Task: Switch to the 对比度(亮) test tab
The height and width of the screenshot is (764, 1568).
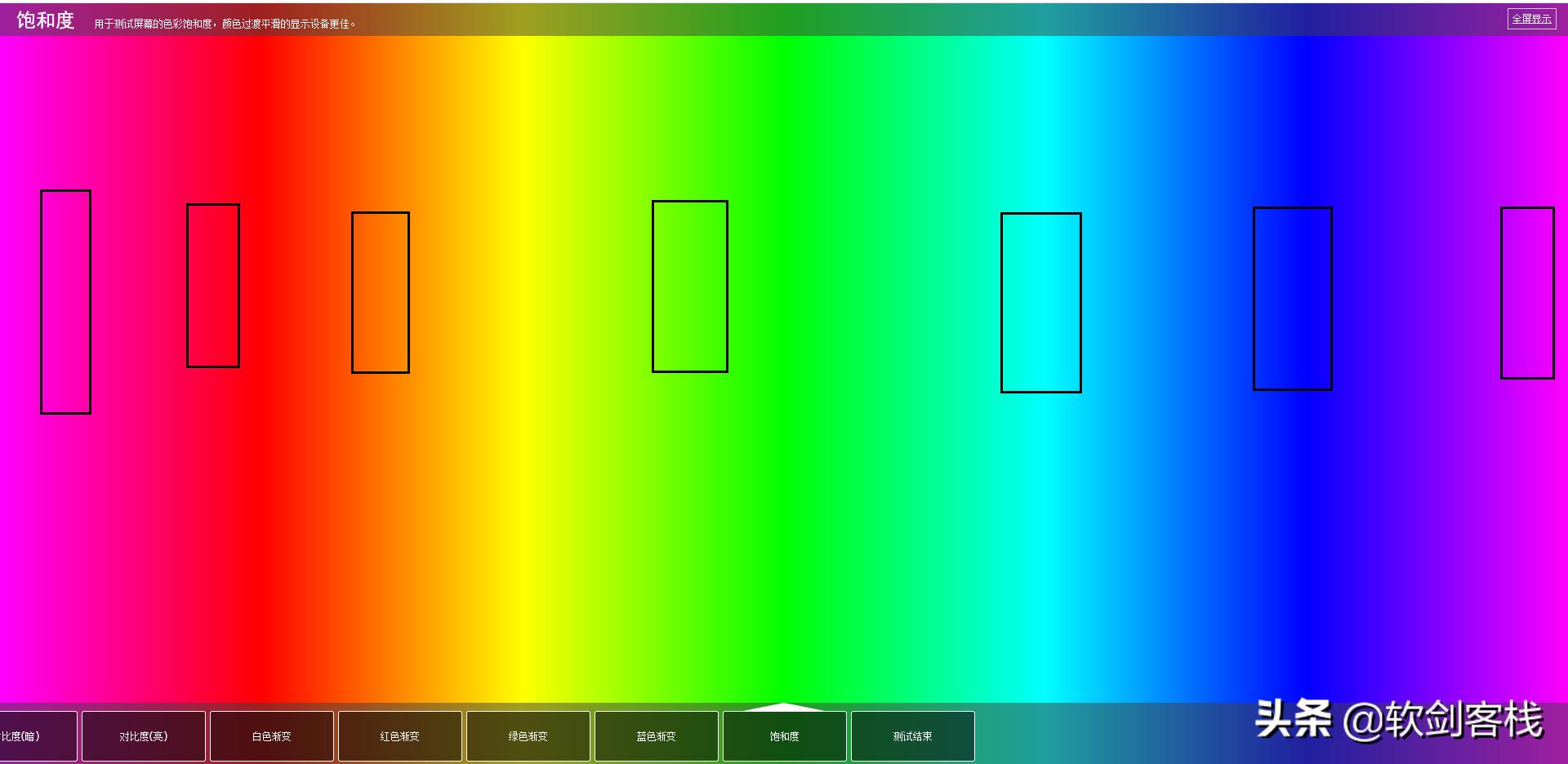Action: [144, 736]
